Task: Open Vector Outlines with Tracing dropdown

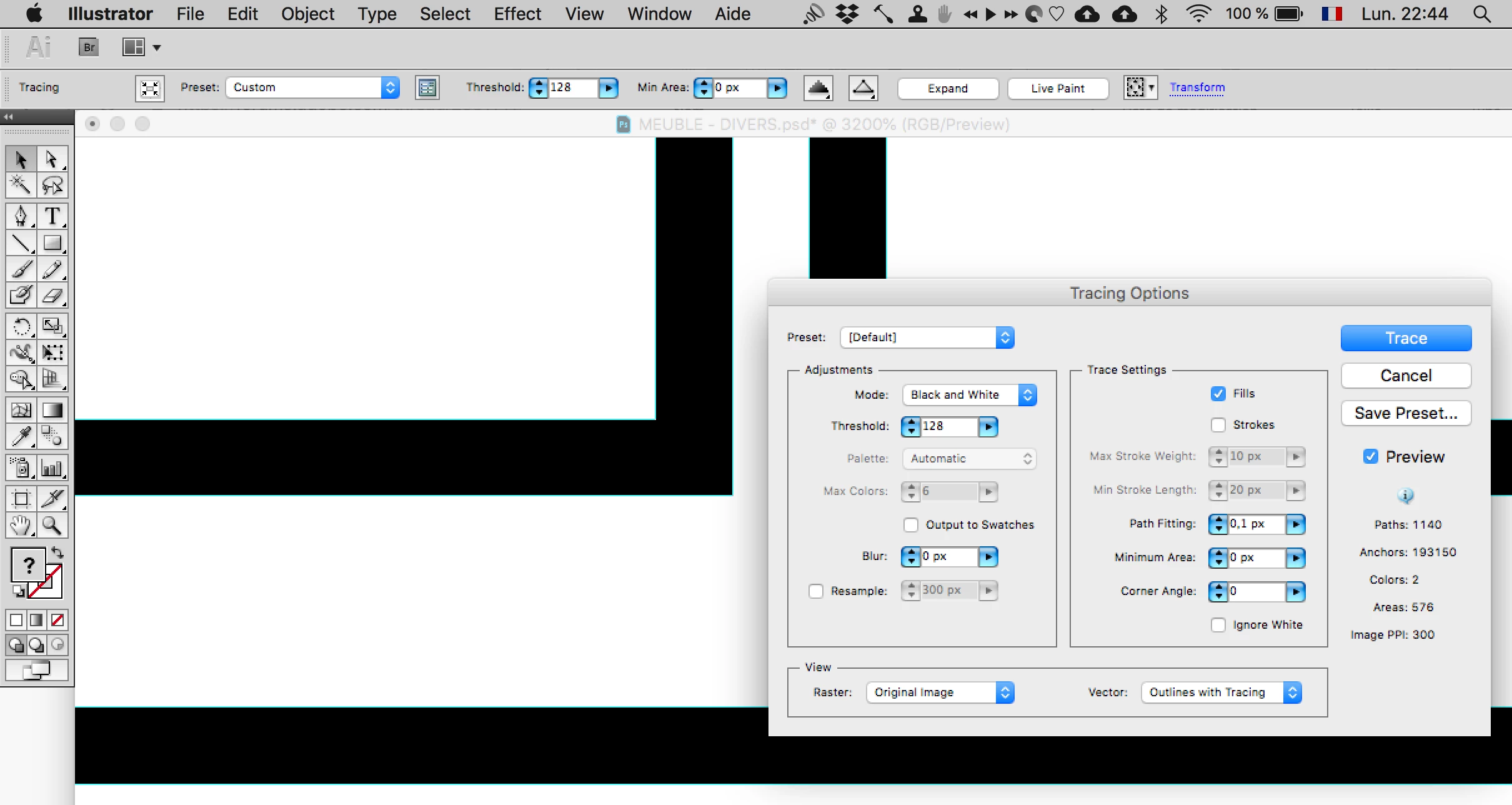Action: tap(1221, 692)
